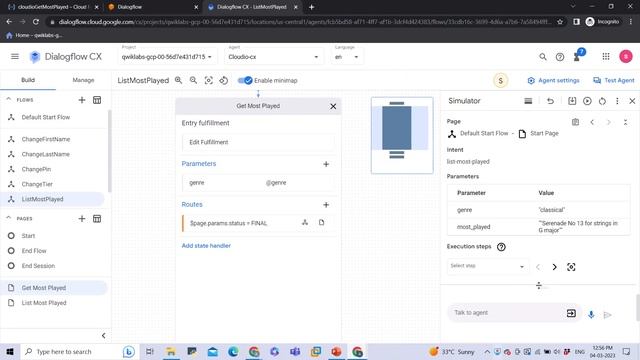Open the Select step dropdown
This screenshot has width=640, height=360.
coord(488,266)
